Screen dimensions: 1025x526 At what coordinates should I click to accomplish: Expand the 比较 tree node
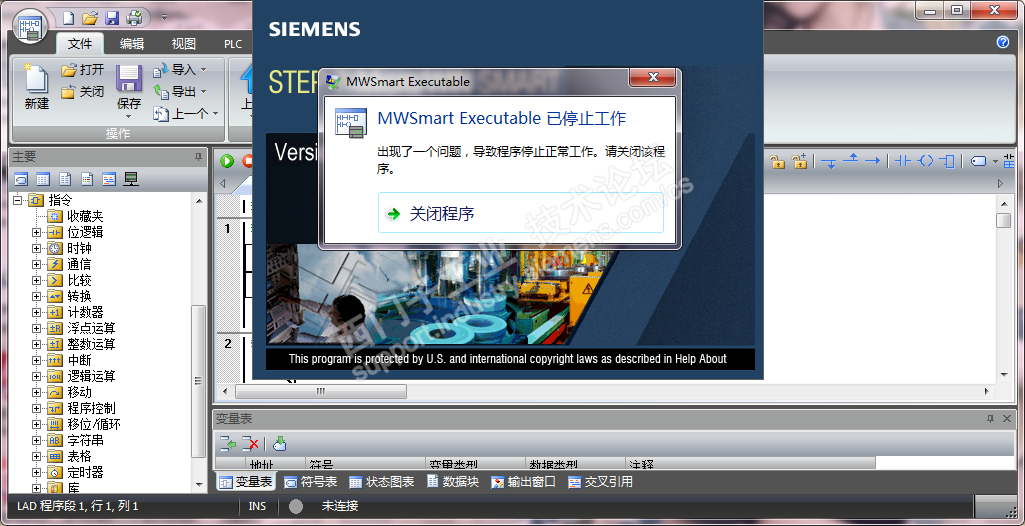[x=37, y=280]
